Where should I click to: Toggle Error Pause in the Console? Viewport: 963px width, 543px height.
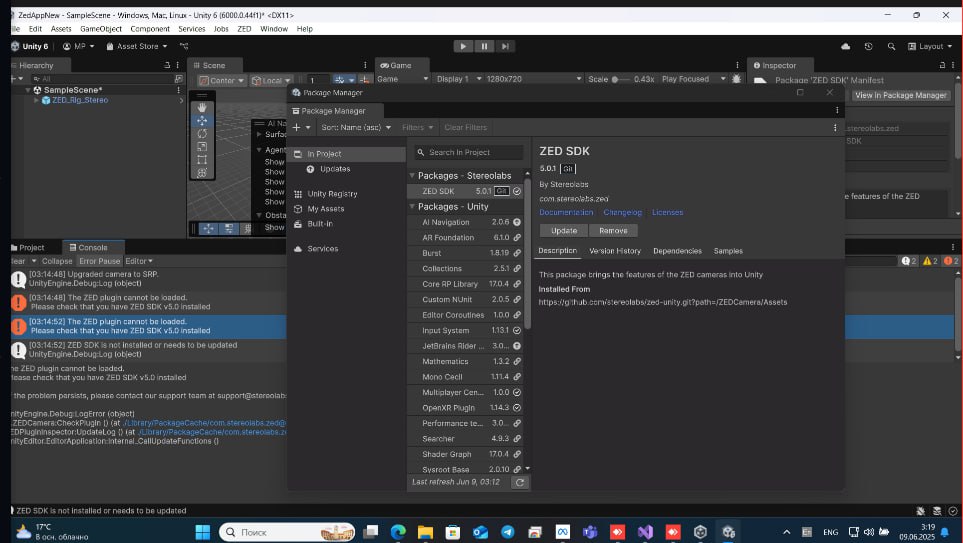pos(99,261)
